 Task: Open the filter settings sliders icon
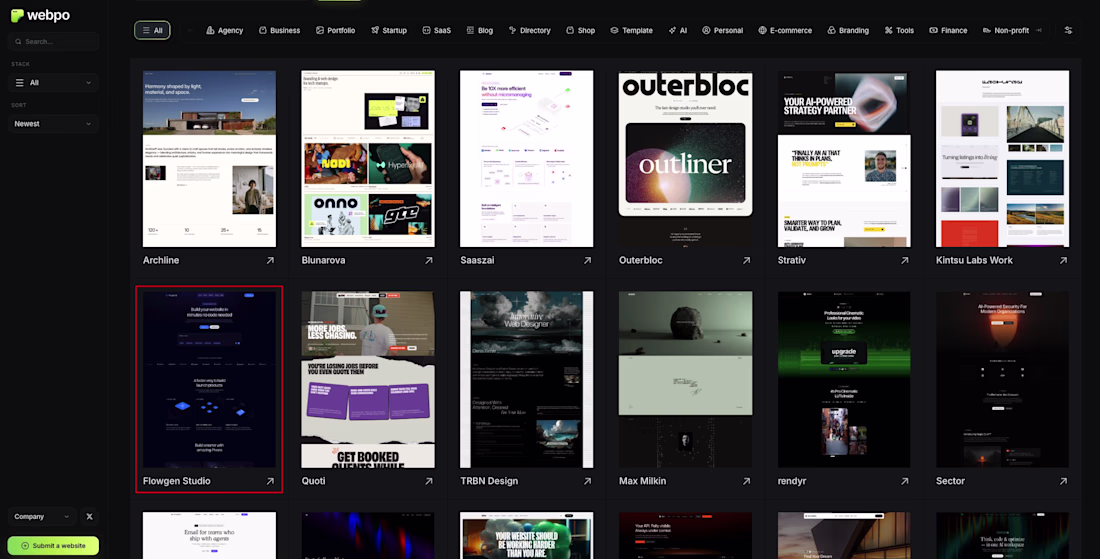coord(1068,30)
